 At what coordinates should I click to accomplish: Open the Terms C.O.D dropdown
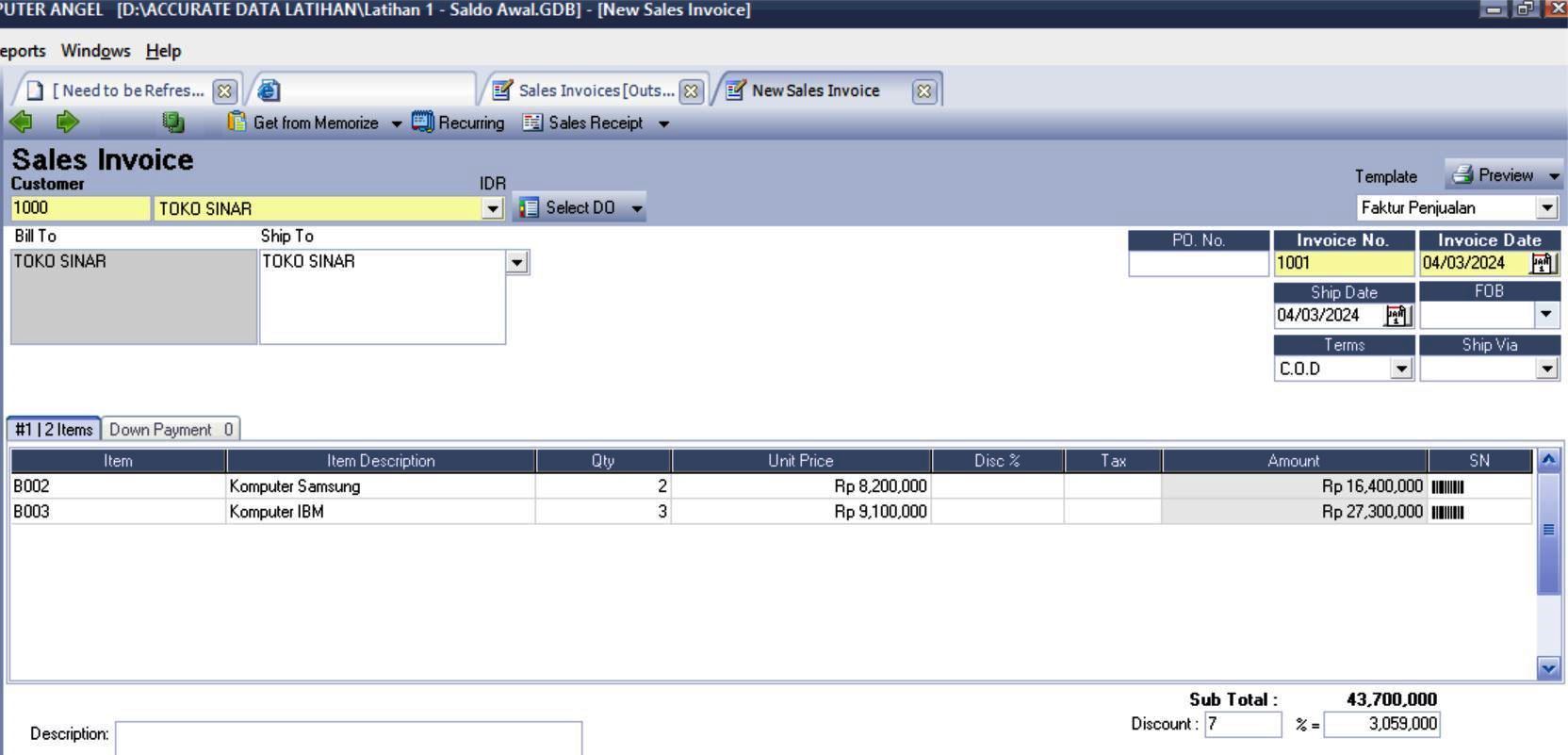[x=1401, y=369]
